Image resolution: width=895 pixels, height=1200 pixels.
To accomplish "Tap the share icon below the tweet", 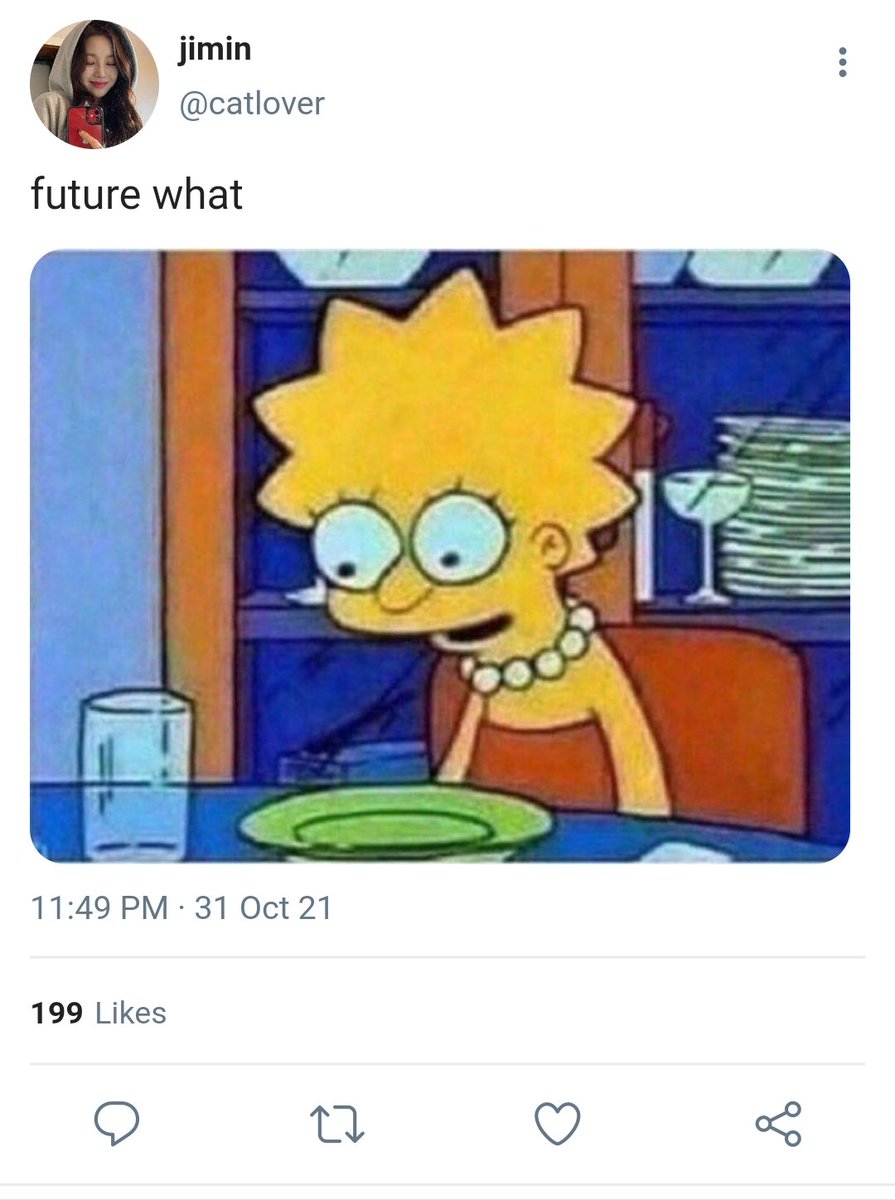I will click(x=778, y=1123).
